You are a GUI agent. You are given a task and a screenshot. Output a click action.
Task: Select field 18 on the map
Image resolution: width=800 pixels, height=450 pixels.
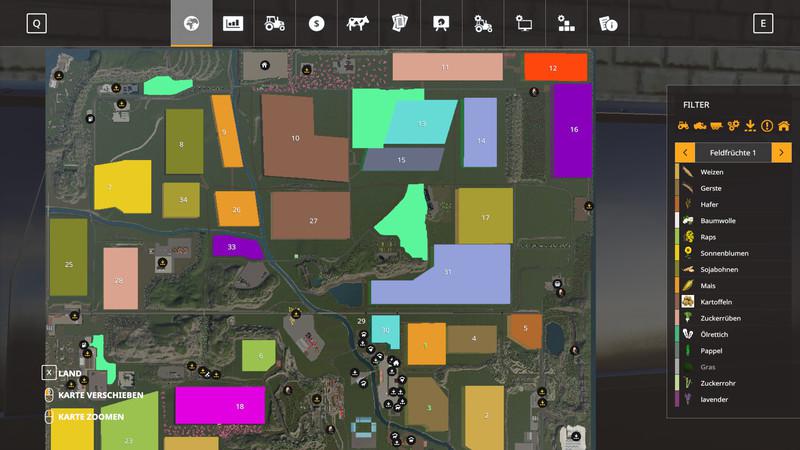tap(220, 406)
